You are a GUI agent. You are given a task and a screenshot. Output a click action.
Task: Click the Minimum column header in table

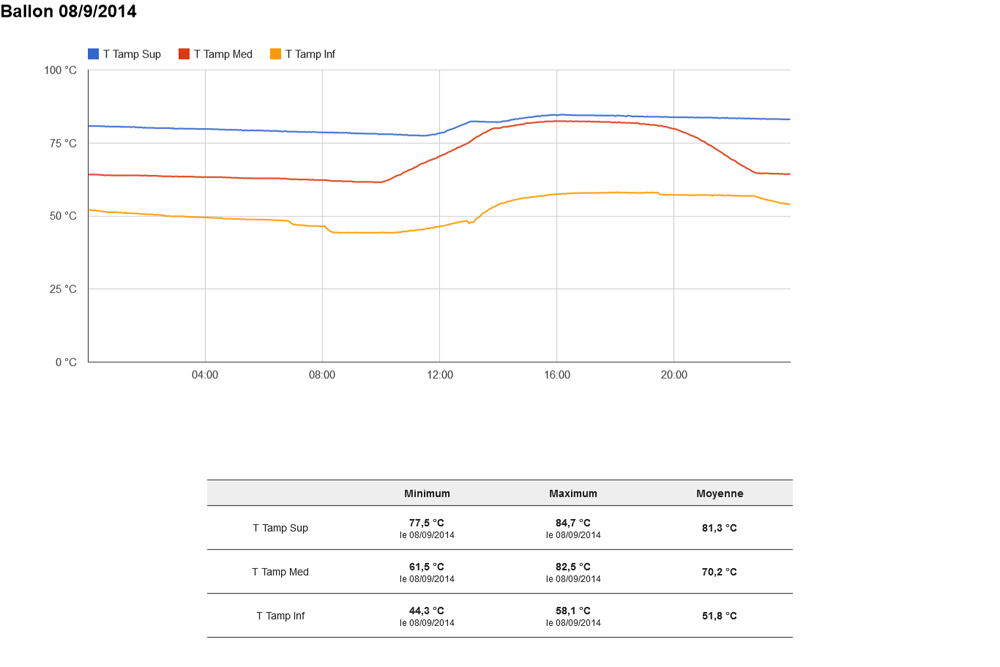pos(427,493)
